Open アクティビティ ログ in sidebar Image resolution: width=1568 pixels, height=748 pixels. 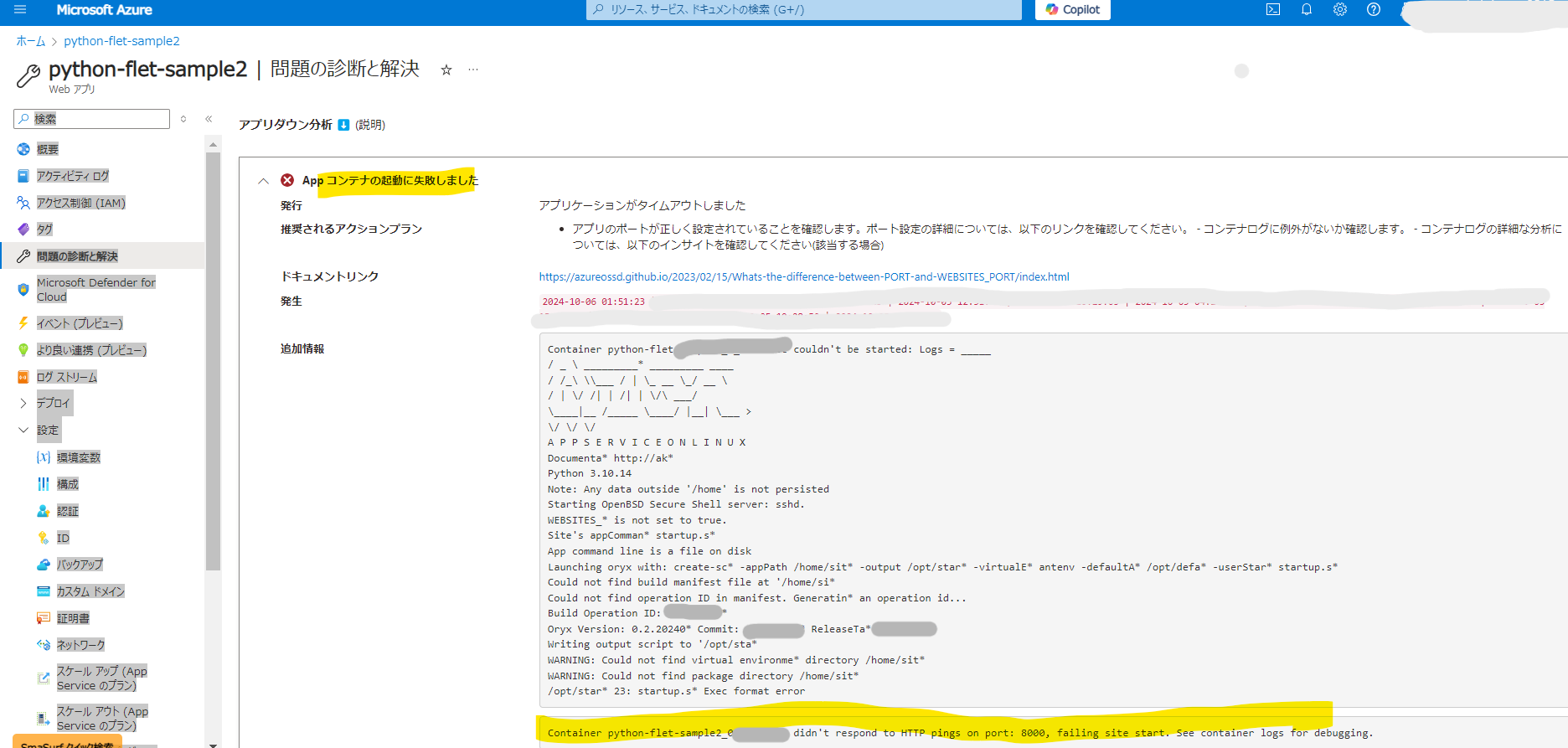pos(73,176)
